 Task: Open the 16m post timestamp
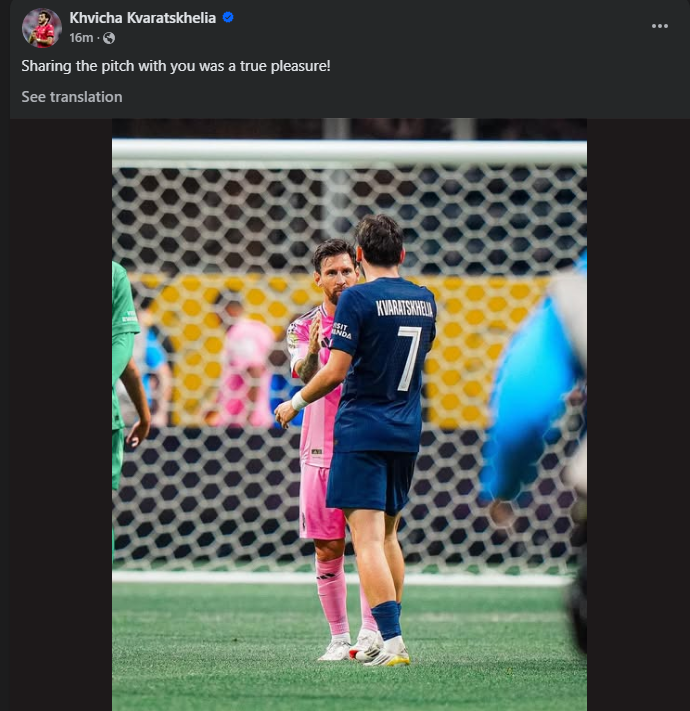pos(81,38)
